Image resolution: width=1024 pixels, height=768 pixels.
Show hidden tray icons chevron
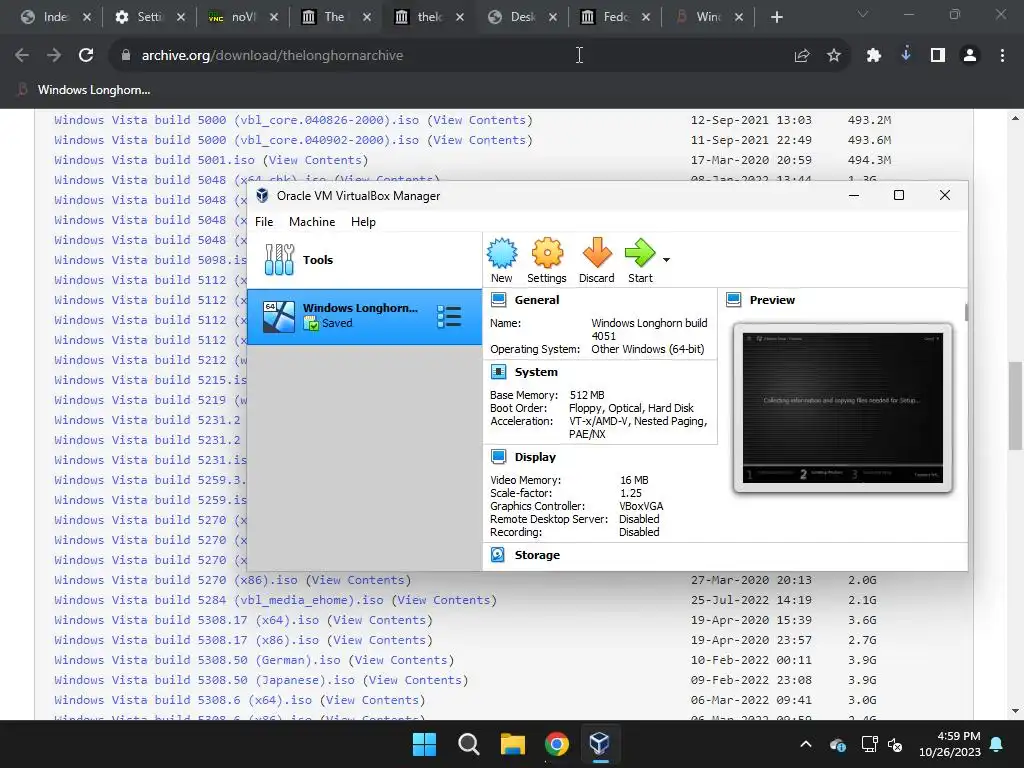click(x=806, y=744)
